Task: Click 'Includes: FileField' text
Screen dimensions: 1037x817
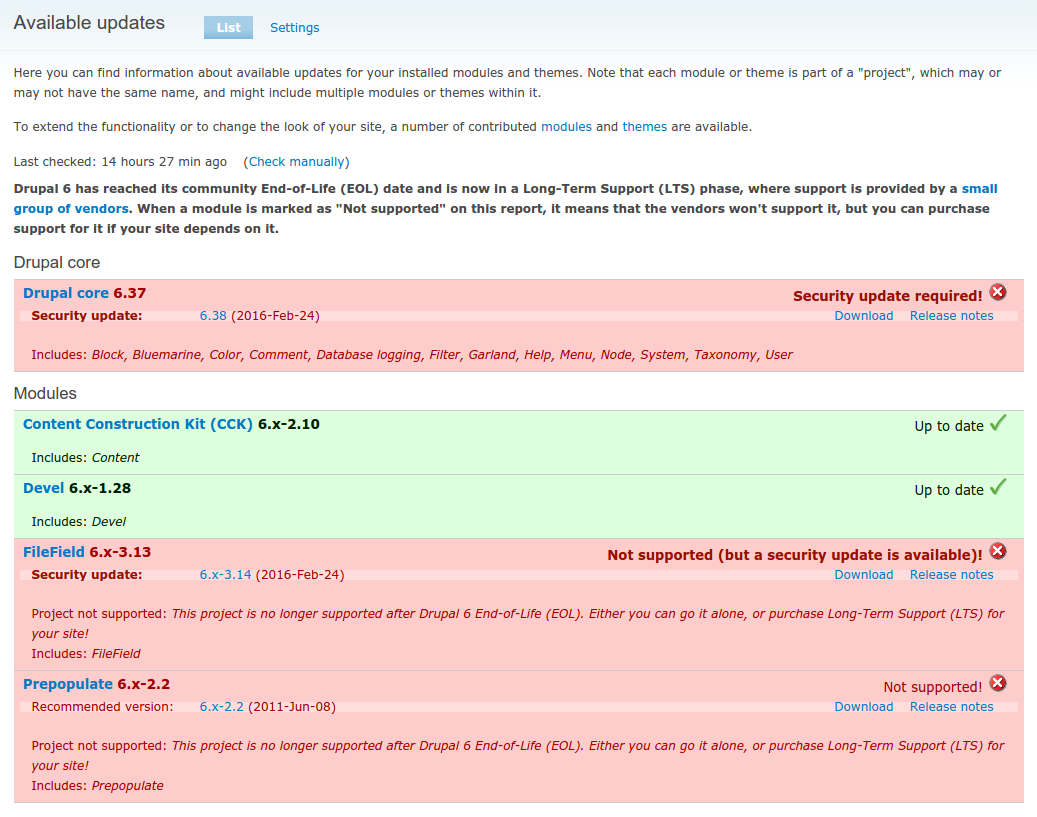Action: (x=86, y=654)
